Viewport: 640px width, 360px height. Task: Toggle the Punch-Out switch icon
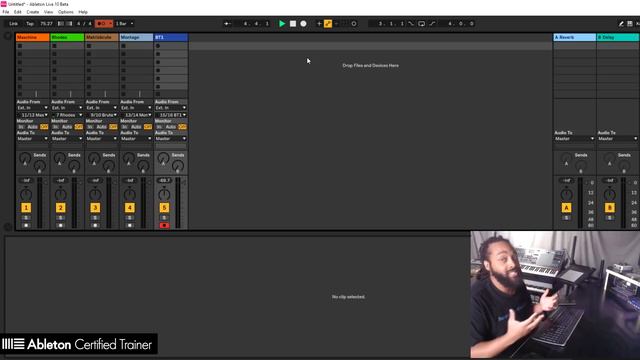click(x=432, y=24)
